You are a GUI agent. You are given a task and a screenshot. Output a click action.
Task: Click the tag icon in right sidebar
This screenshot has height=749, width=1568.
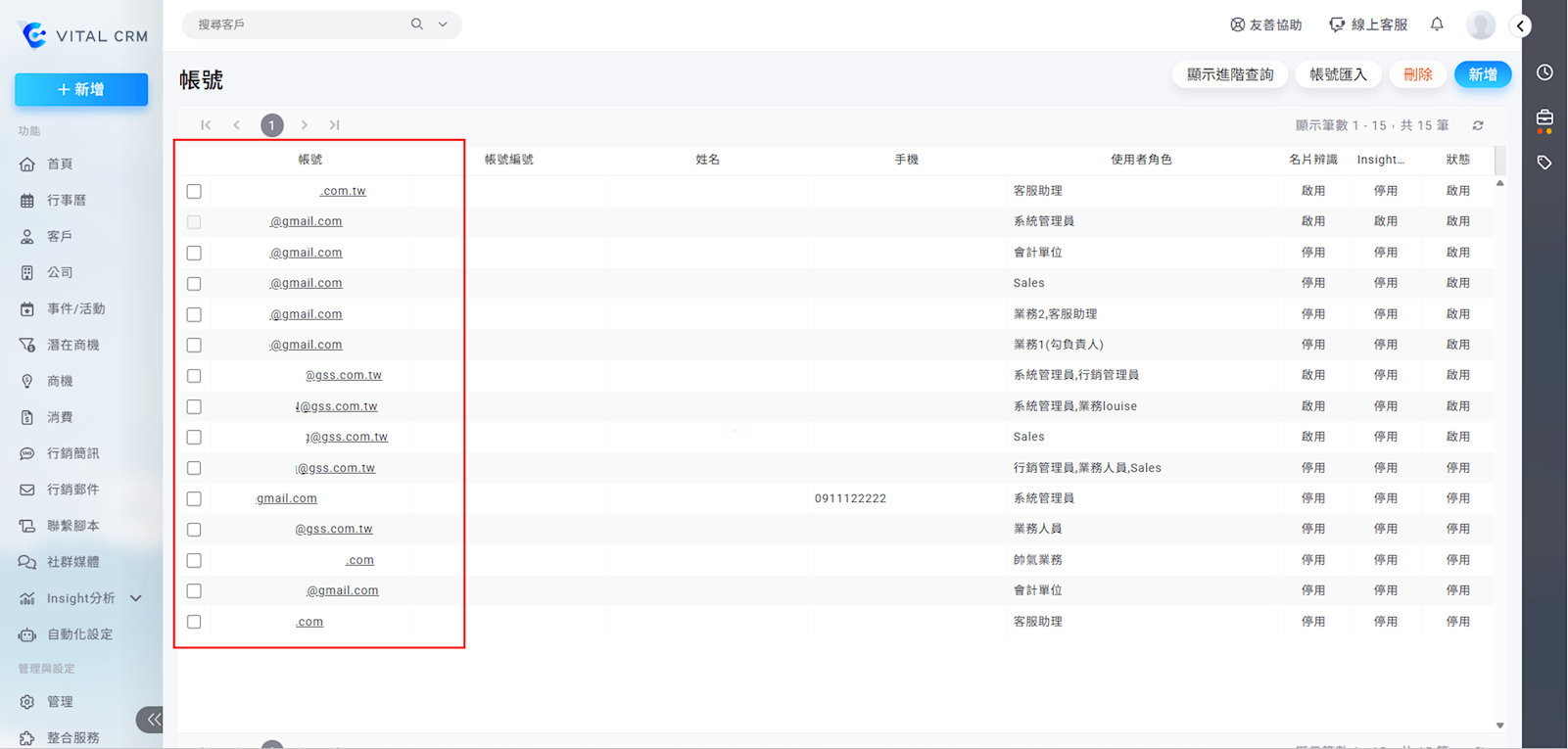pos(1544,163)
